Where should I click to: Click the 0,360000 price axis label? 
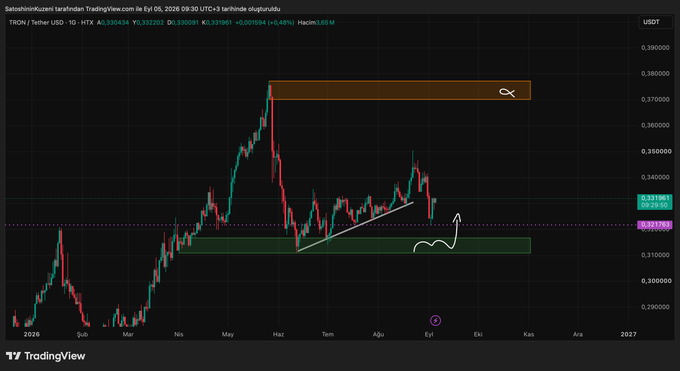point(655,125)
